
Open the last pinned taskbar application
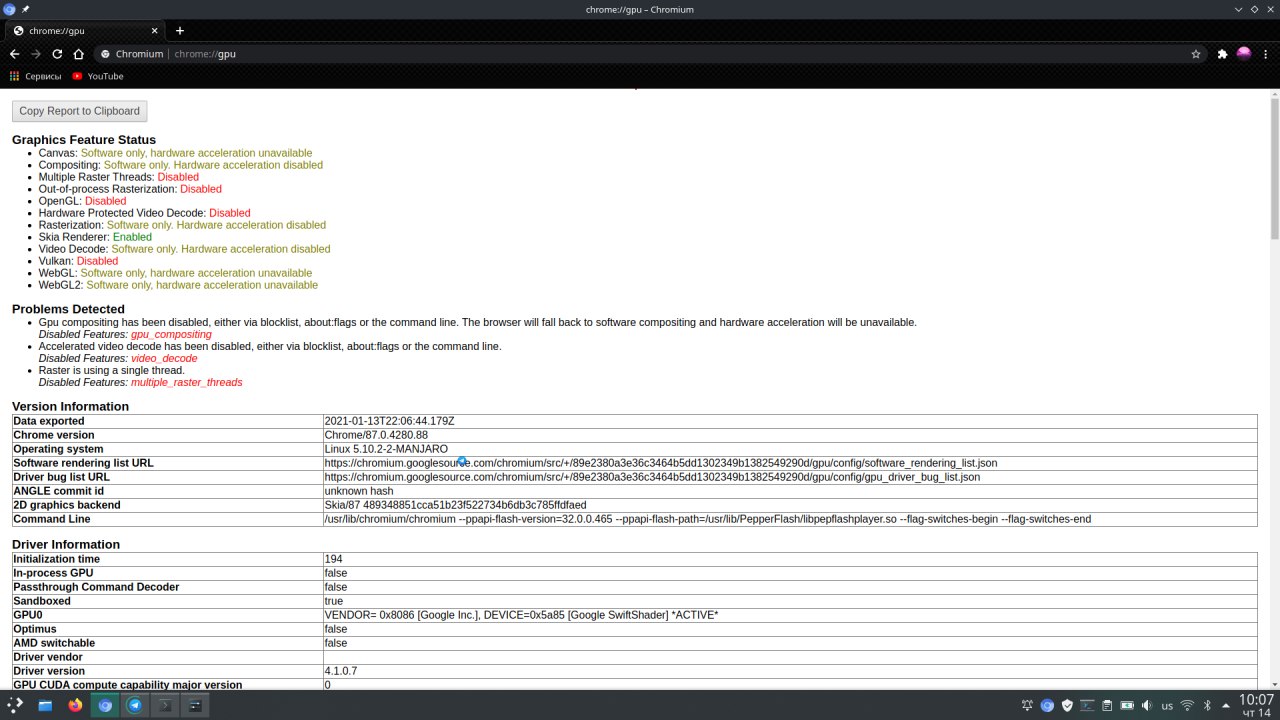pos(195,705)
